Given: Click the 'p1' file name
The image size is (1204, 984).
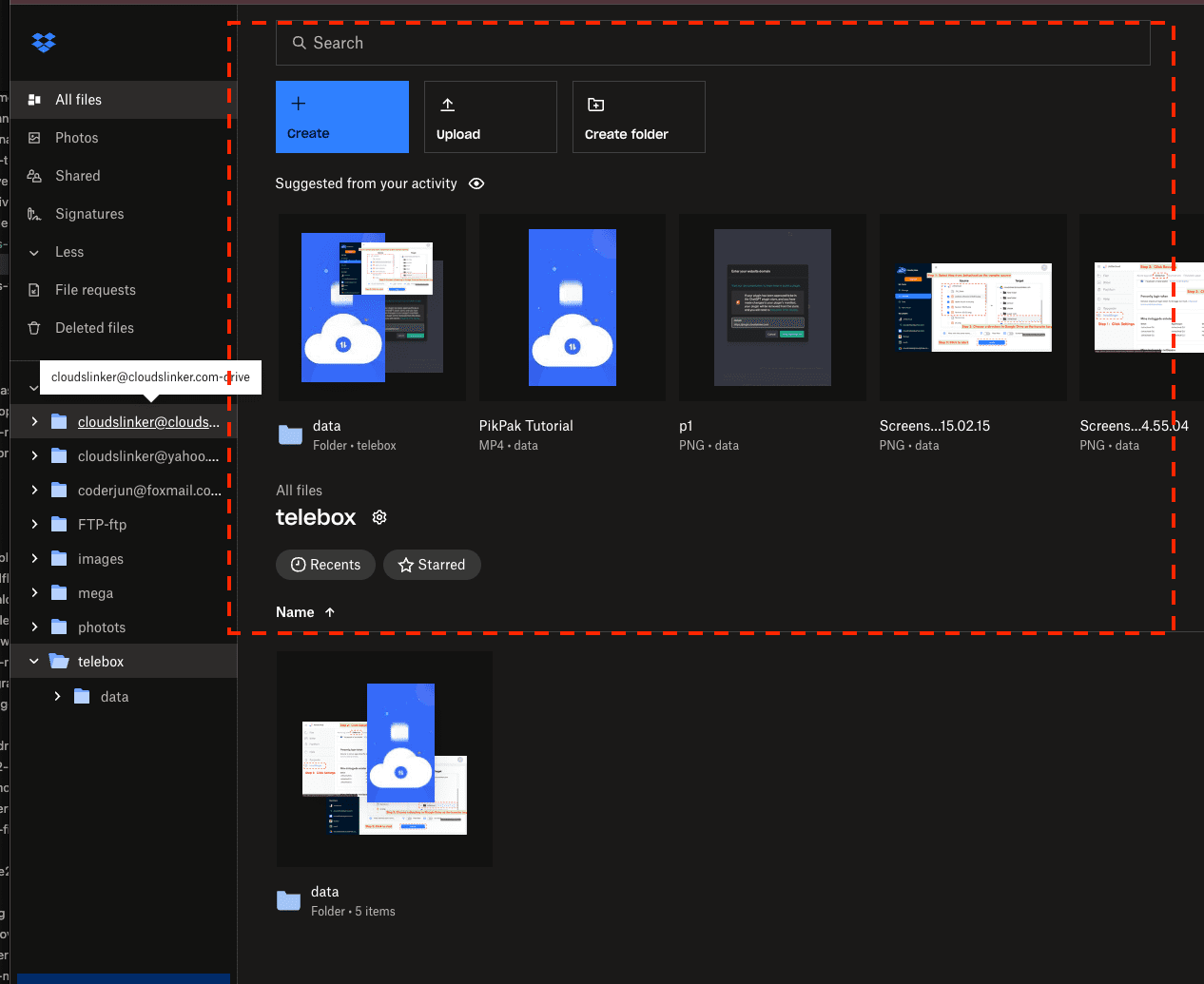Looking at the screenshot, I should pyautogui.click(x=686, y=426).
